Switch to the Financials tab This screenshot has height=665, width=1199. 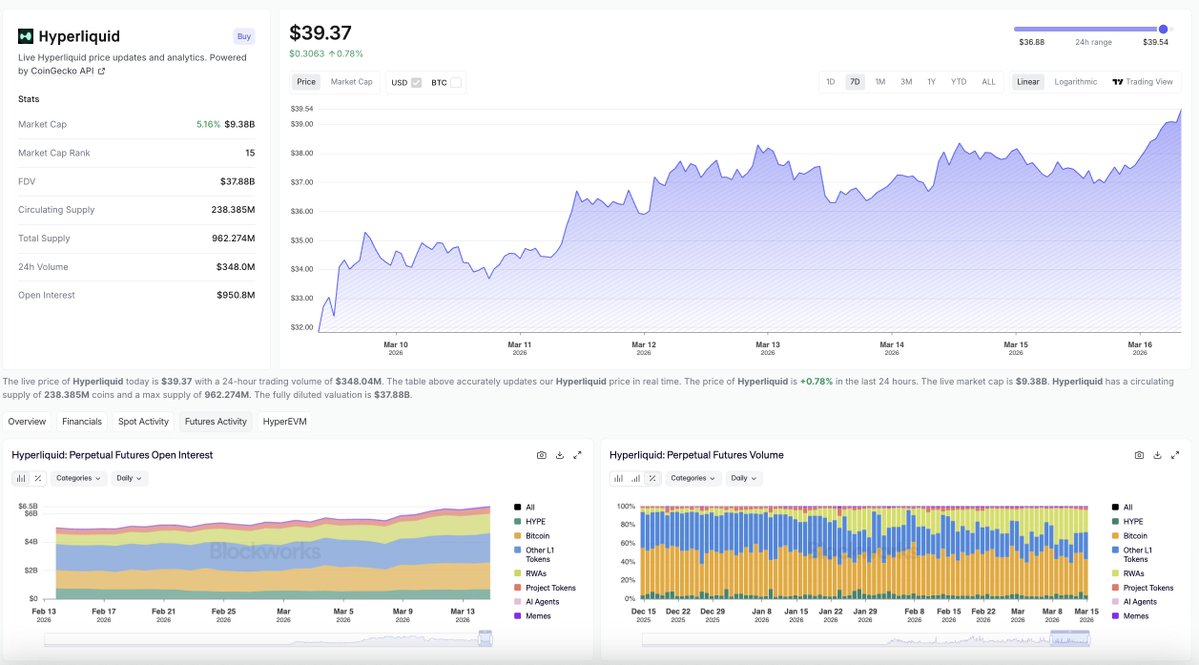(82, 421)
